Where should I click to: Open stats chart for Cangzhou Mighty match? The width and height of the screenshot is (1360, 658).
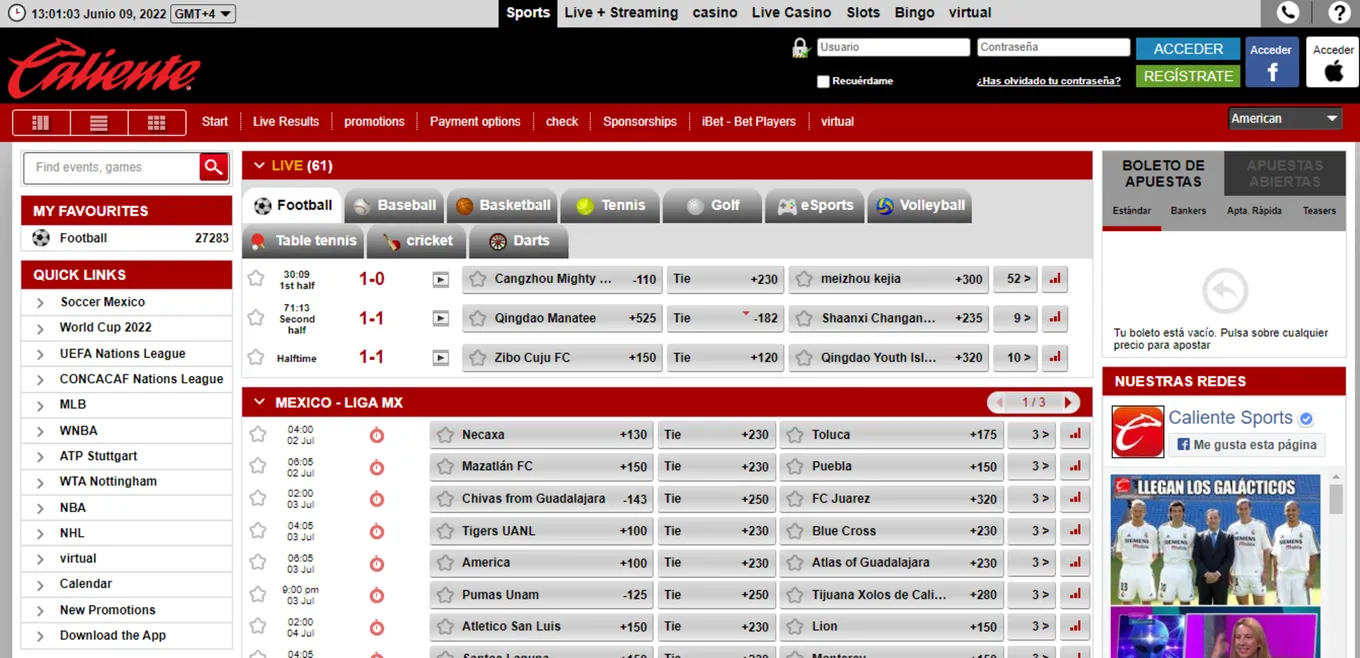pyautogui.click(x=1055, y=279)
